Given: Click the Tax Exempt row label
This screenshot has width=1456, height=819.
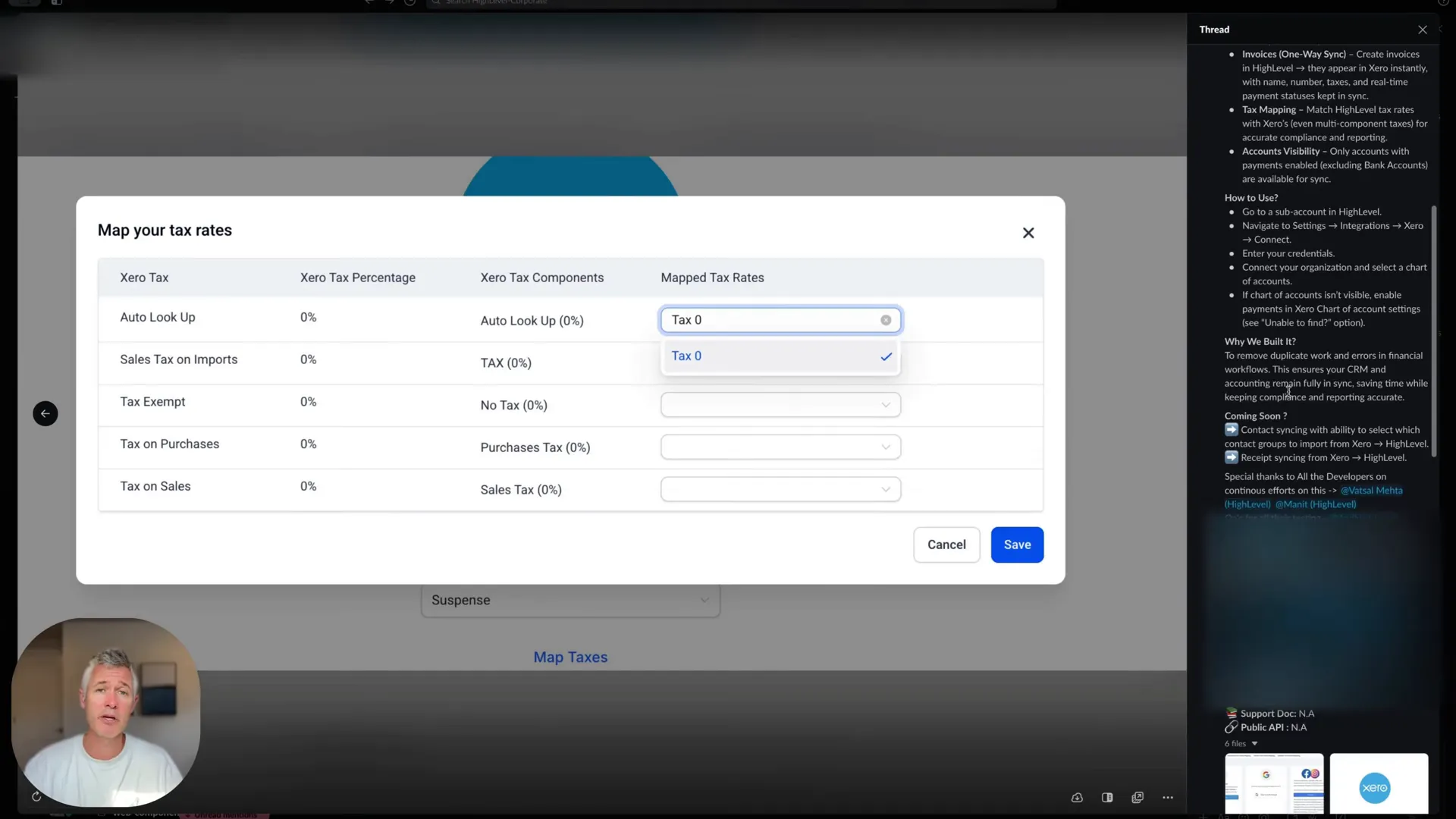Looking at the screenshot, I should pos(152,402).
